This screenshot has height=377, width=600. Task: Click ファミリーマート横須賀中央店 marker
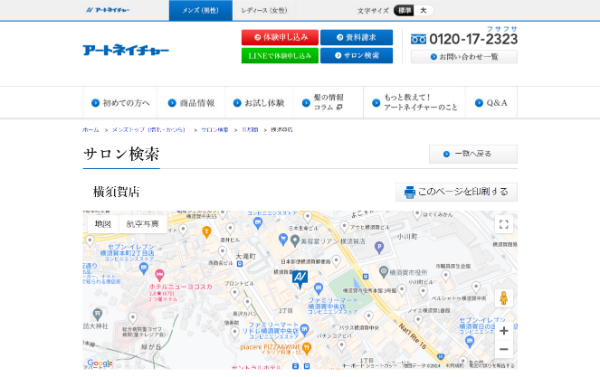point(318,289)
